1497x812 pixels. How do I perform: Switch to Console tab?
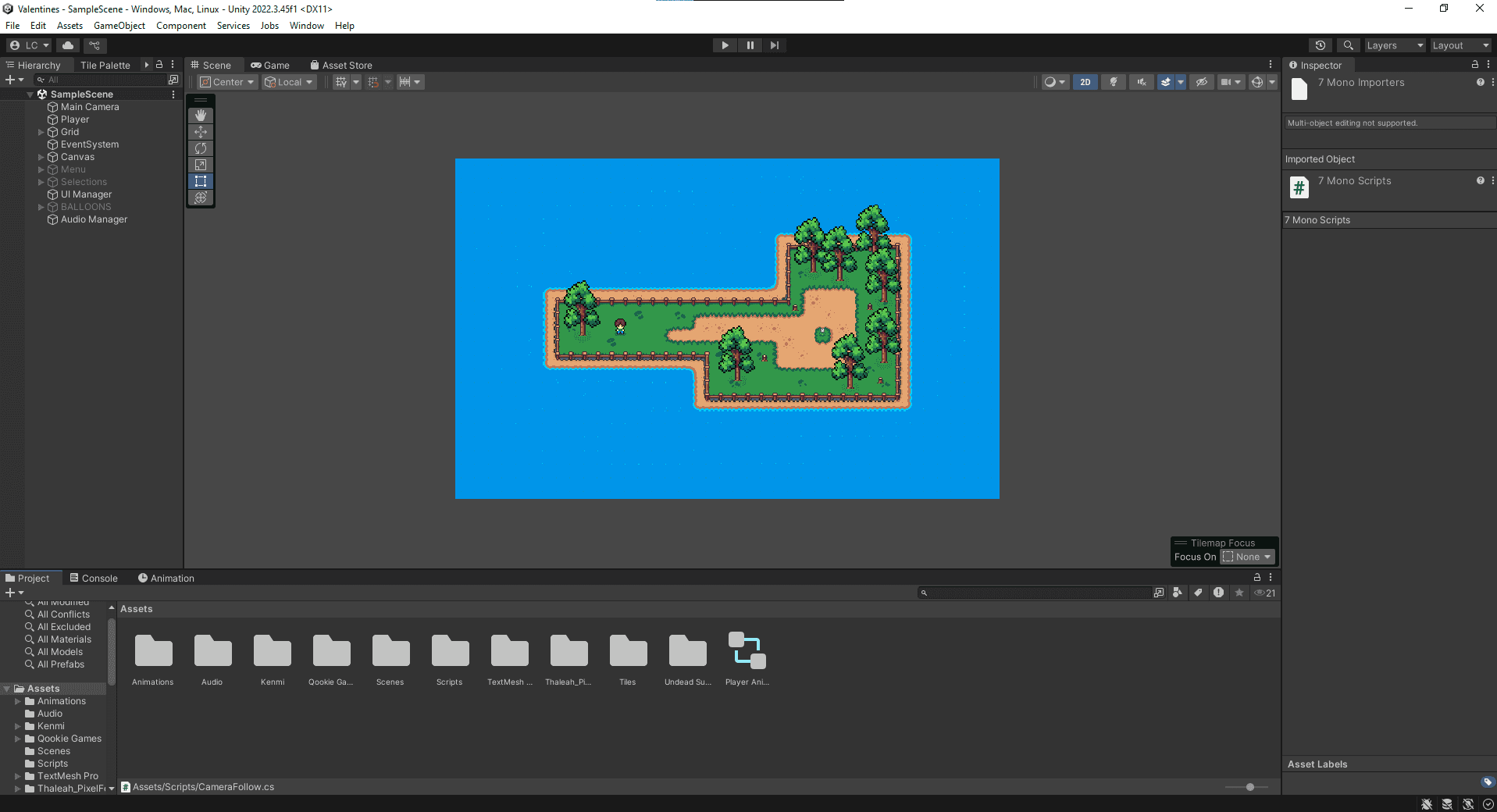coord(94,578)
